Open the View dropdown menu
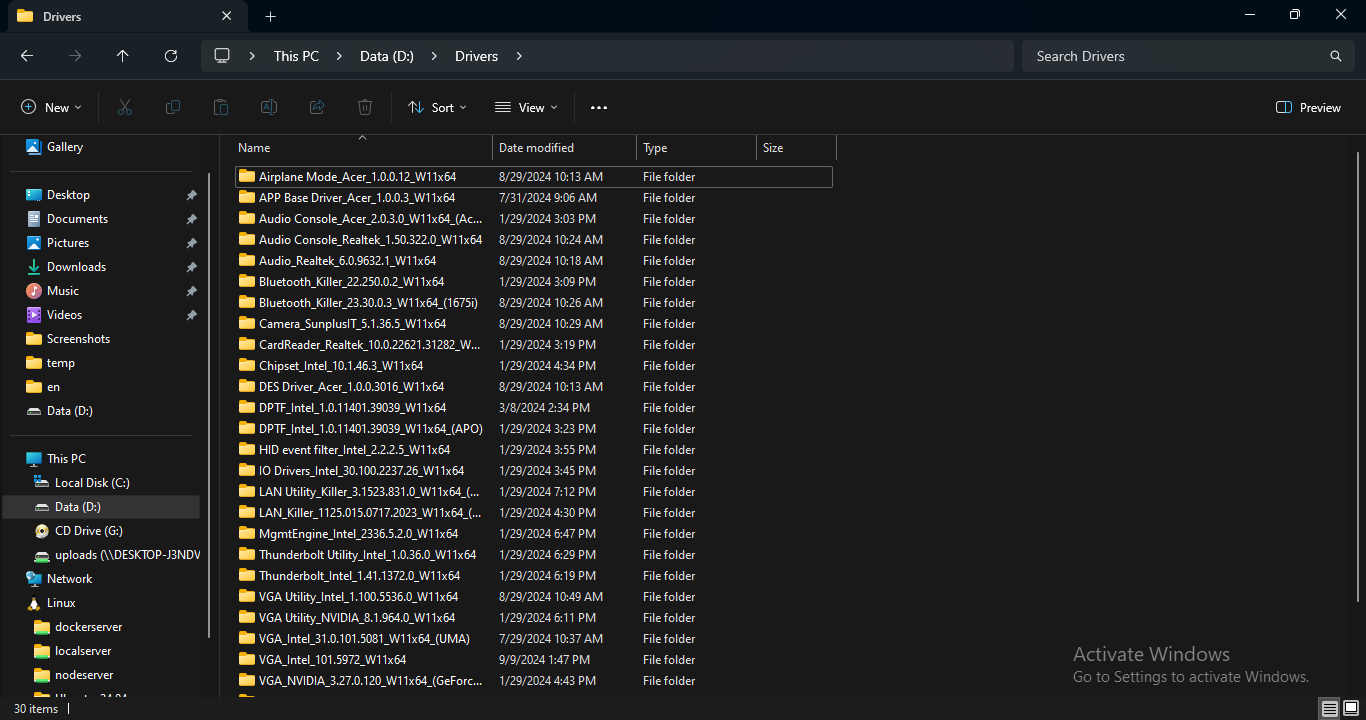The width and height of the screenshot is (1366, 720). 526,107
